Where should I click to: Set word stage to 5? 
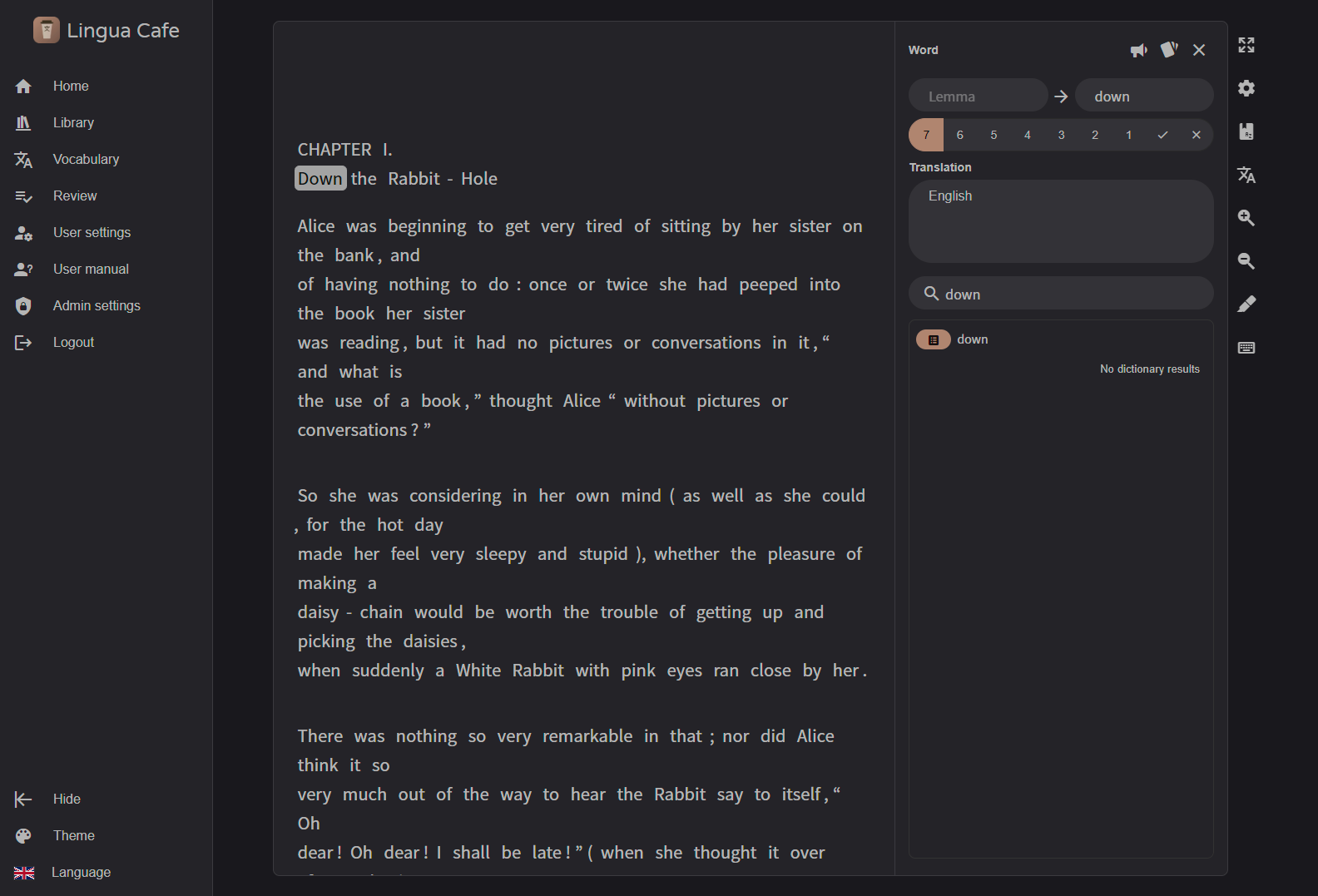[993, 135]
